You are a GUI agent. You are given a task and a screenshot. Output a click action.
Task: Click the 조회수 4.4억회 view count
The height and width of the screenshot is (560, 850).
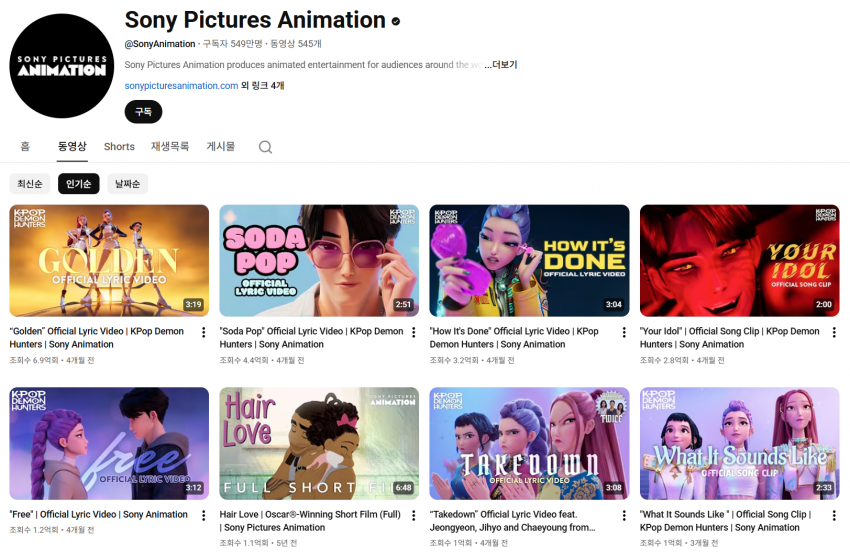coord(244,360)
